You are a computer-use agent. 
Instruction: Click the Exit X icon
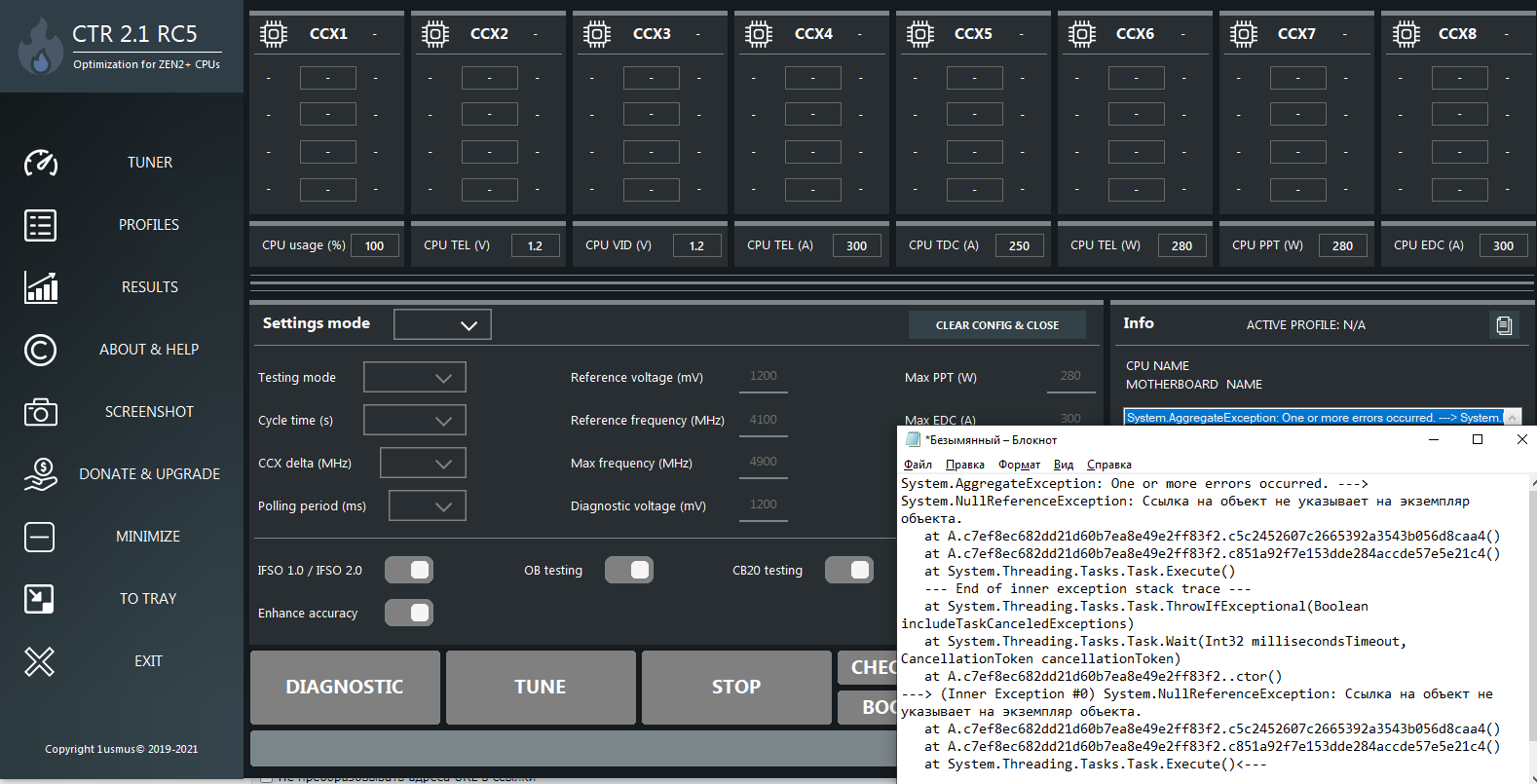pyautogui.click(x=40, y=661)
